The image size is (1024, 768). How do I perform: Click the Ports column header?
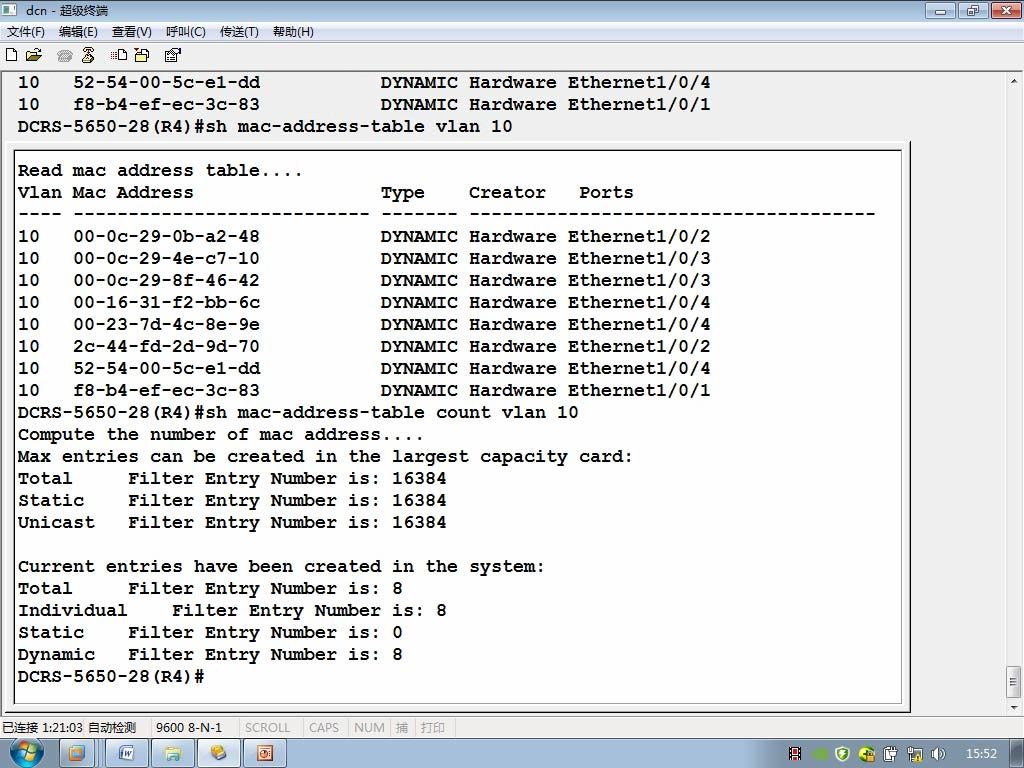pyautogui.click(x=606, y=193)
